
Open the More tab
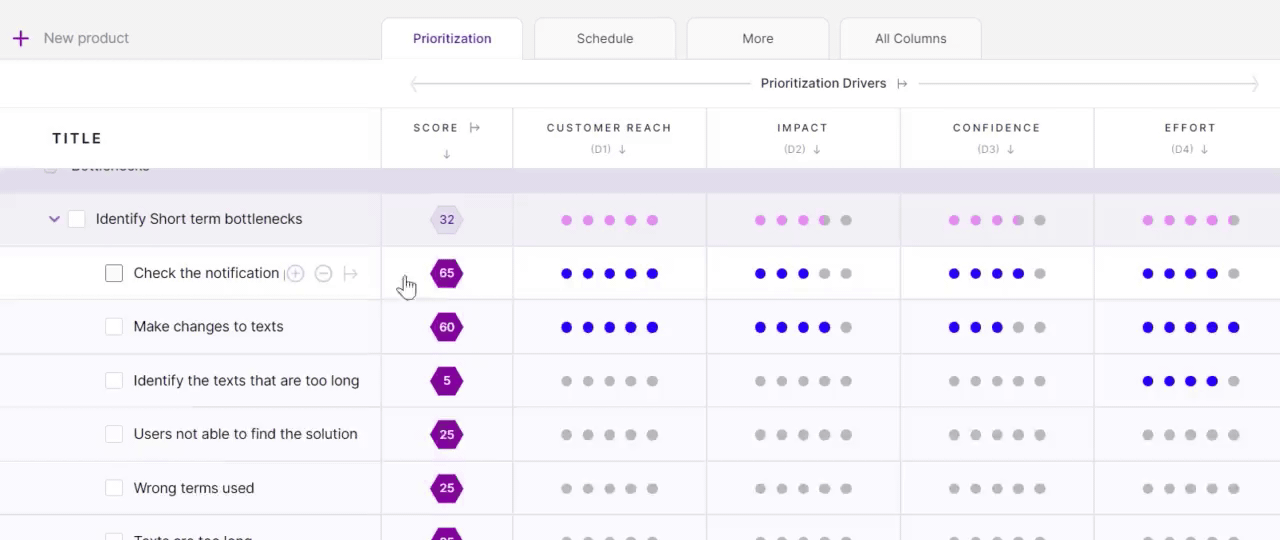pos(758,39)
